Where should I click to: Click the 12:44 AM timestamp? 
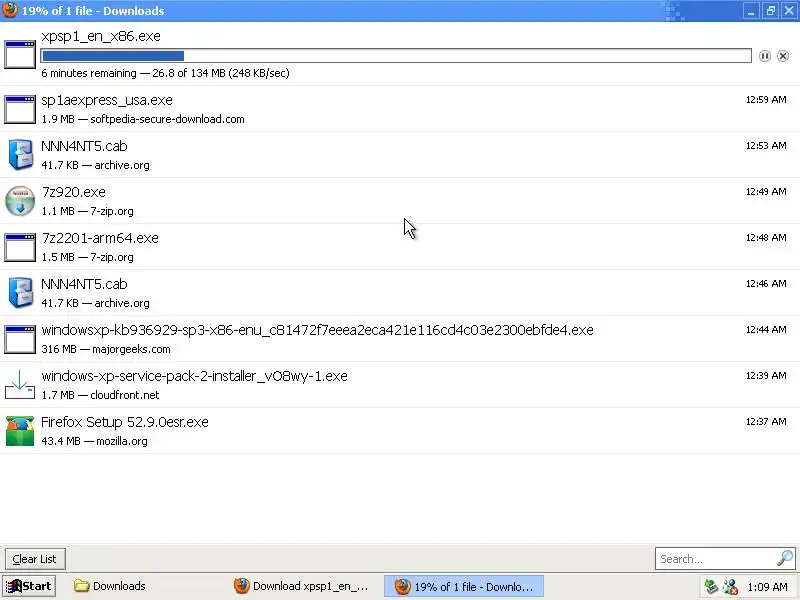766,330
